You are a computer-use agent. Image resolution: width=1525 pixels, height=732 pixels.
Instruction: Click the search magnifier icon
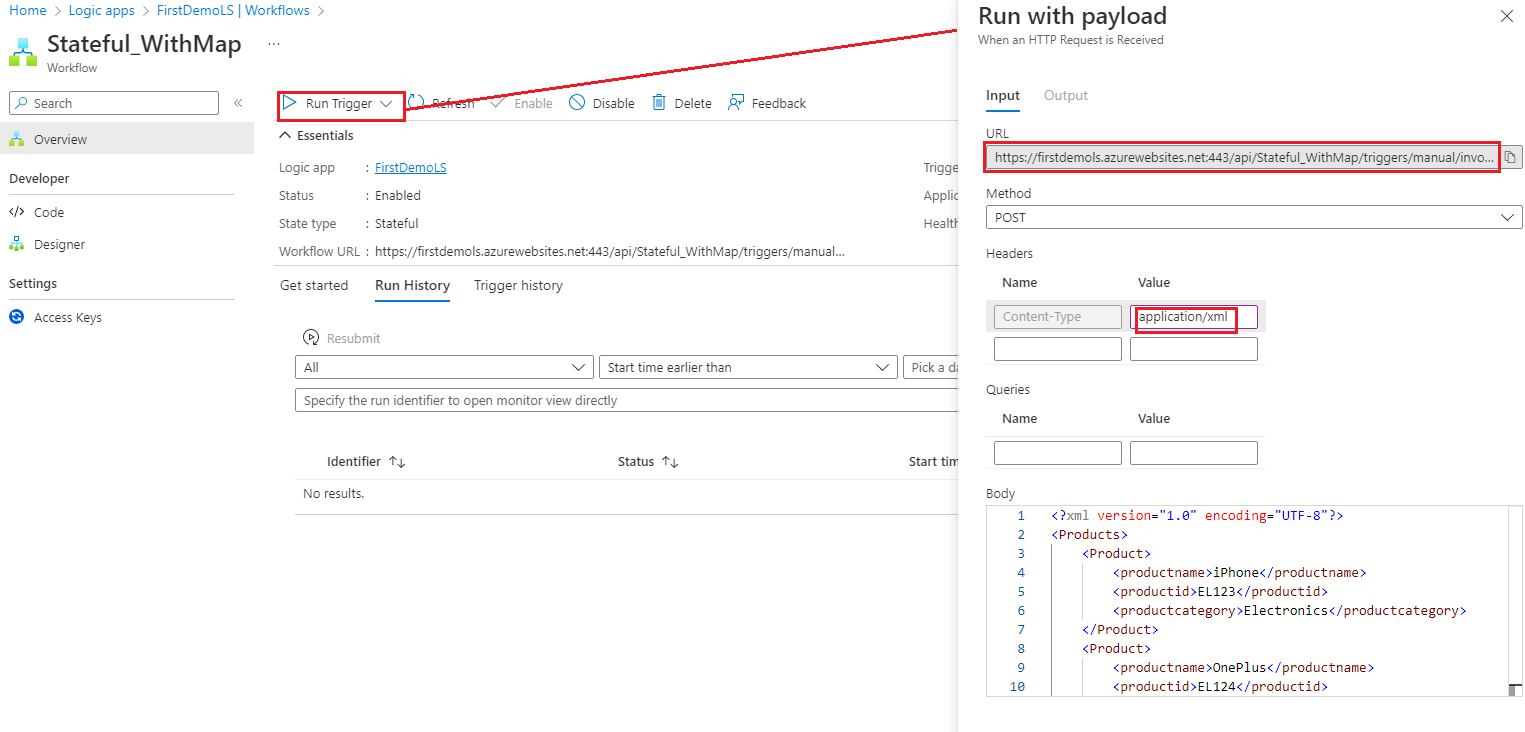[23, 103]
